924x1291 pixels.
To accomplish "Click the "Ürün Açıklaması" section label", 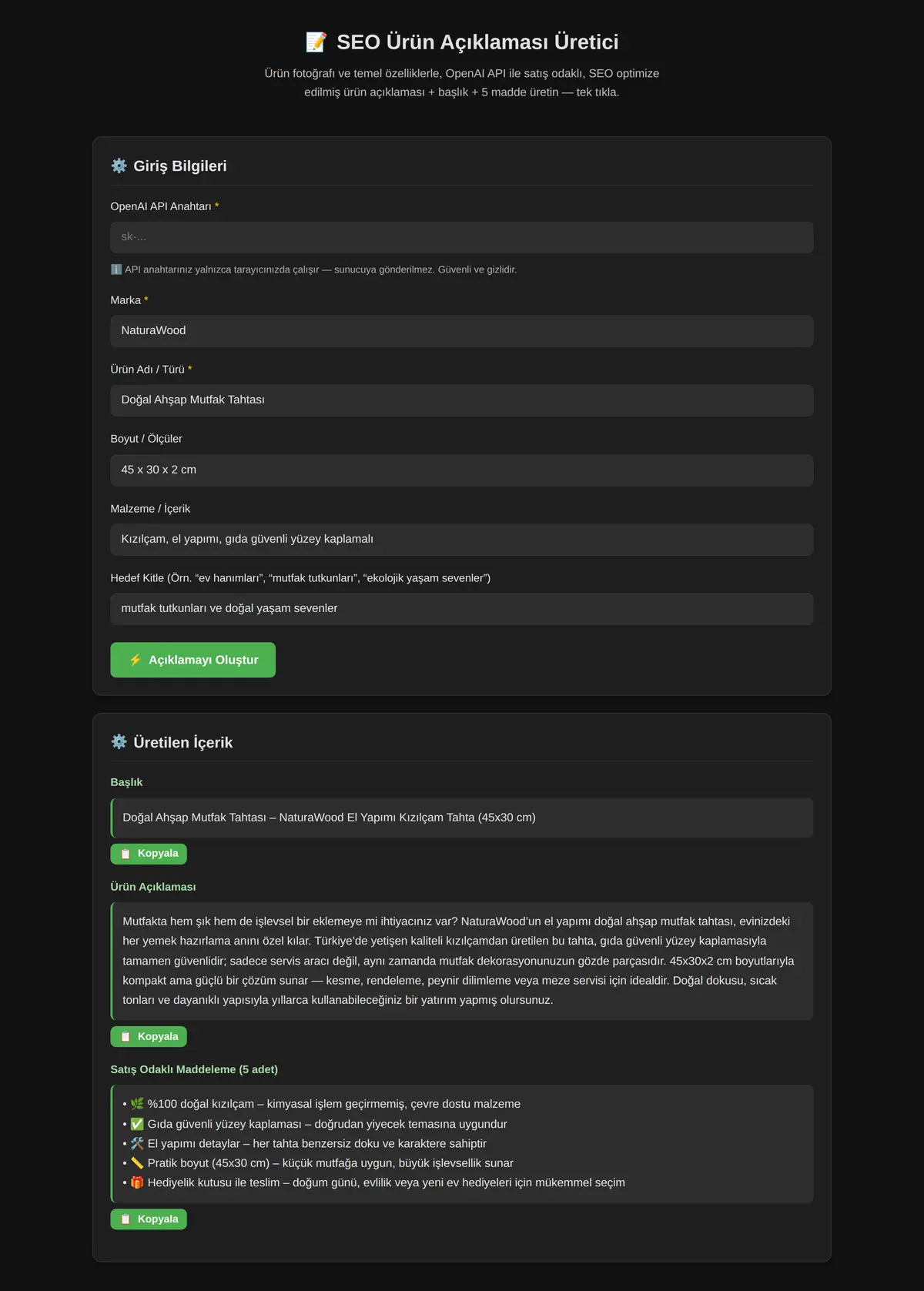I will (x=153, y=887).
